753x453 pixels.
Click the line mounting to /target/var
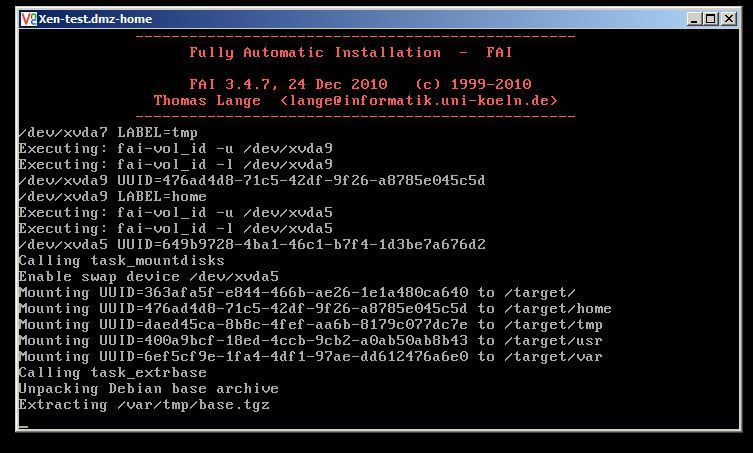[310, 356]
